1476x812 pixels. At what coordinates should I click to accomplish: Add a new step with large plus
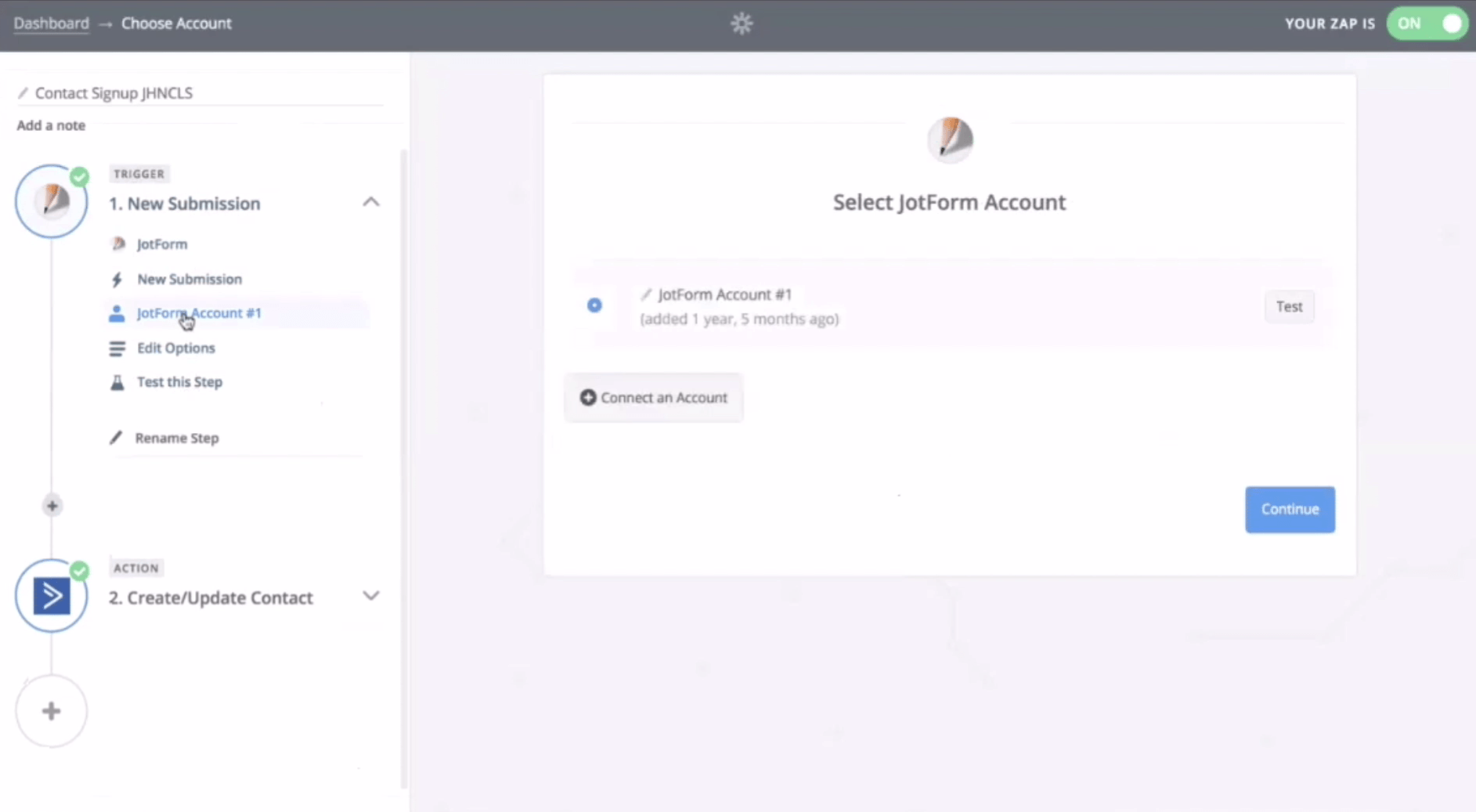tap(52, 711)
